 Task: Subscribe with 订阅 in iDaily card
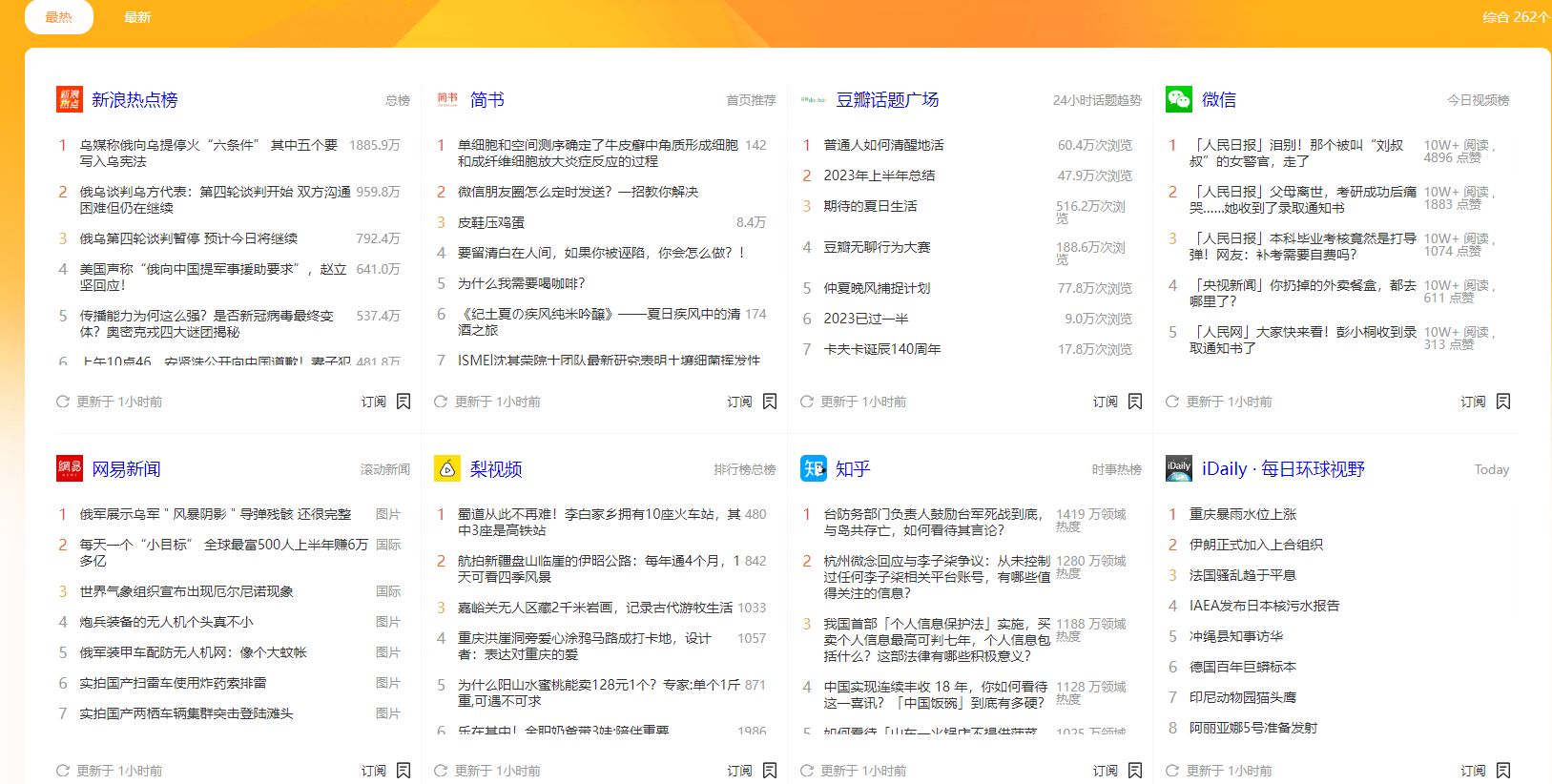tap(1474, 771)
